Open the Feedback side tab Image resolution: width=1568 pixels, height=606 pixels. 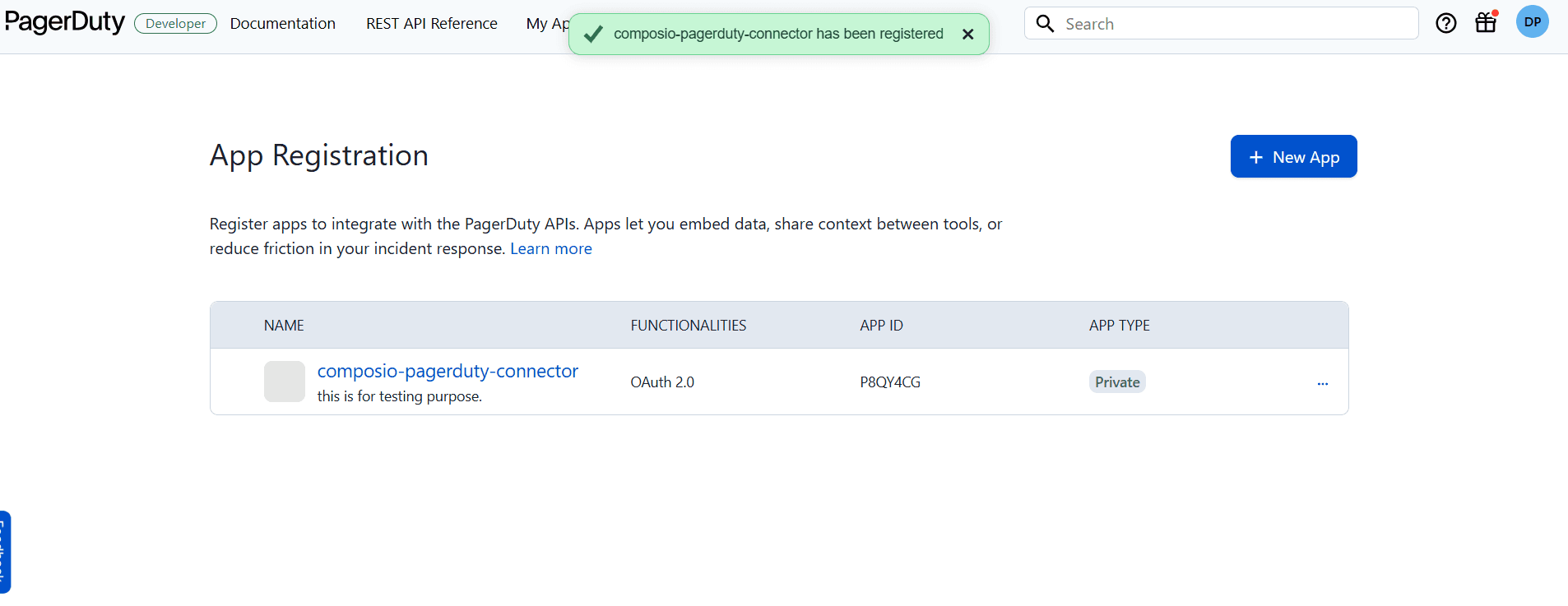point(5,552)
